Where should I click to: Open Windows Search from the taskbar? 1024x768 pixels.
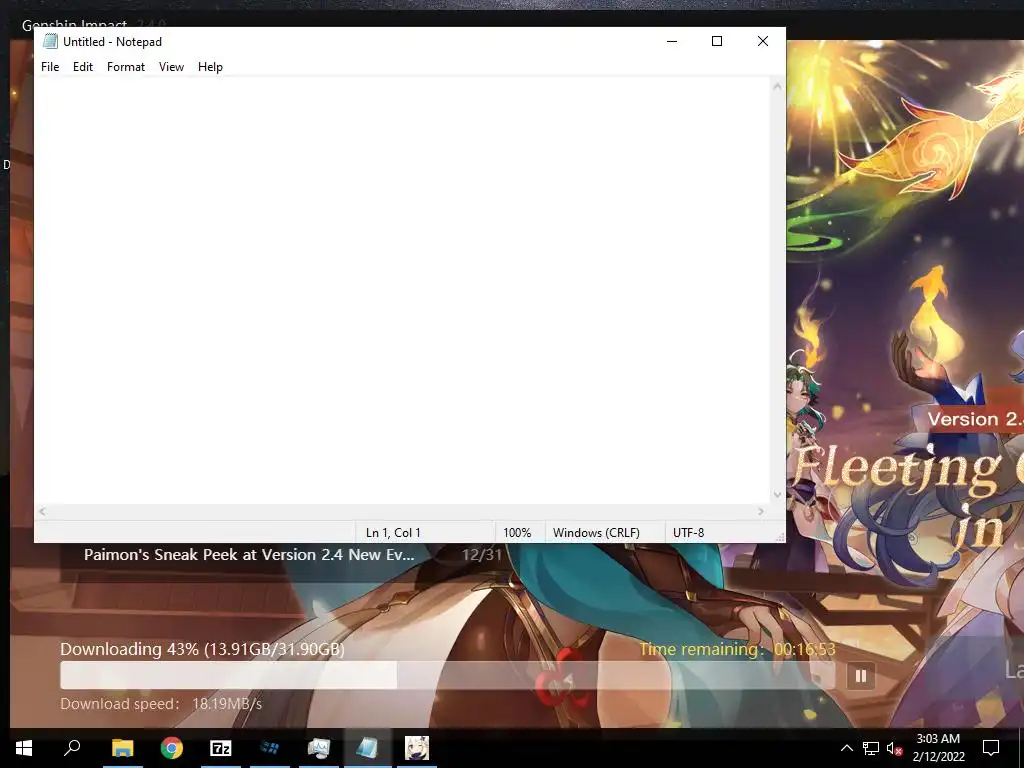72,748
